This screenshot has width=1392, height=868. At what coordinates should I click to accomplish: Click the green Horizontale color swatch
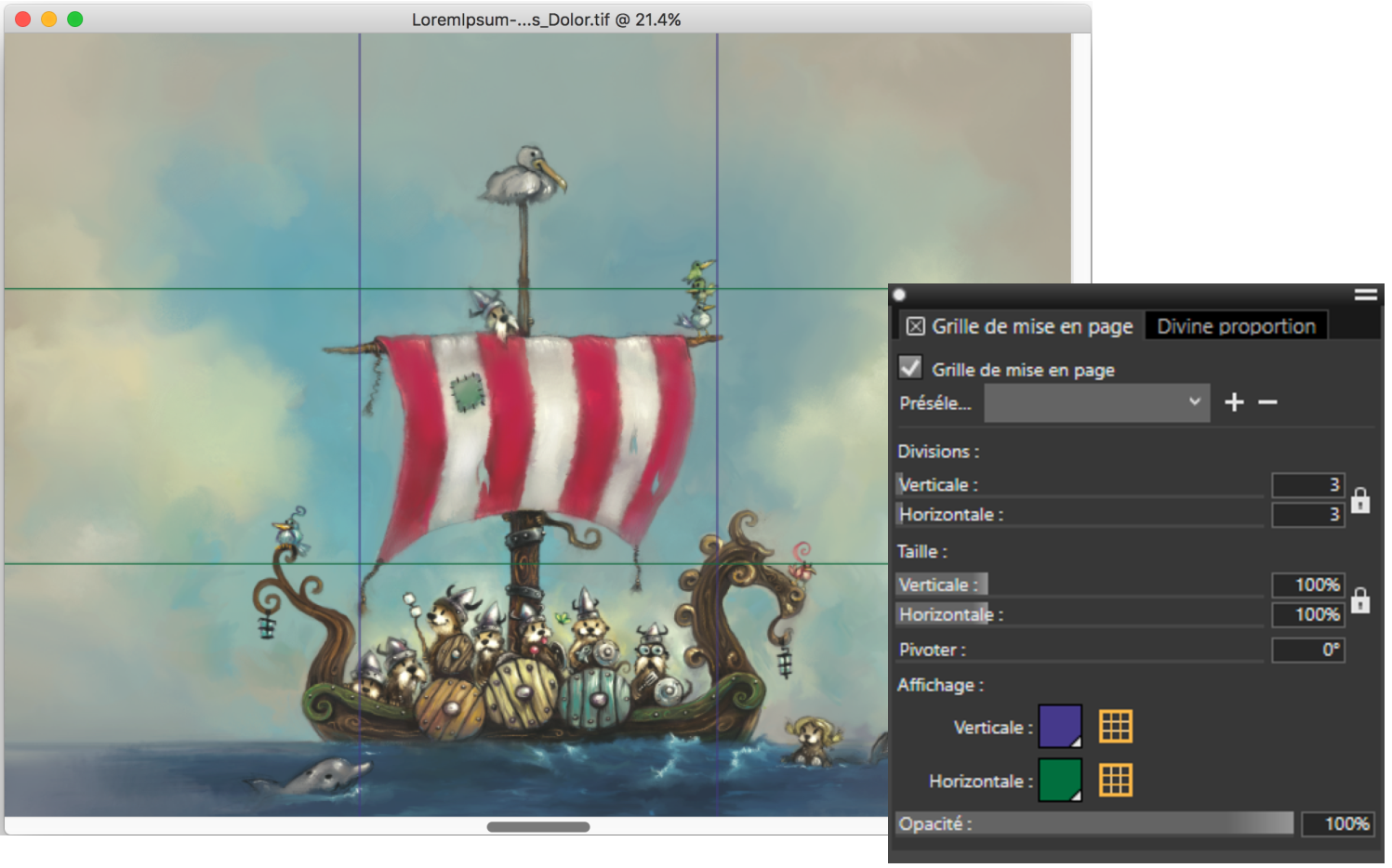click(1059, 781)
